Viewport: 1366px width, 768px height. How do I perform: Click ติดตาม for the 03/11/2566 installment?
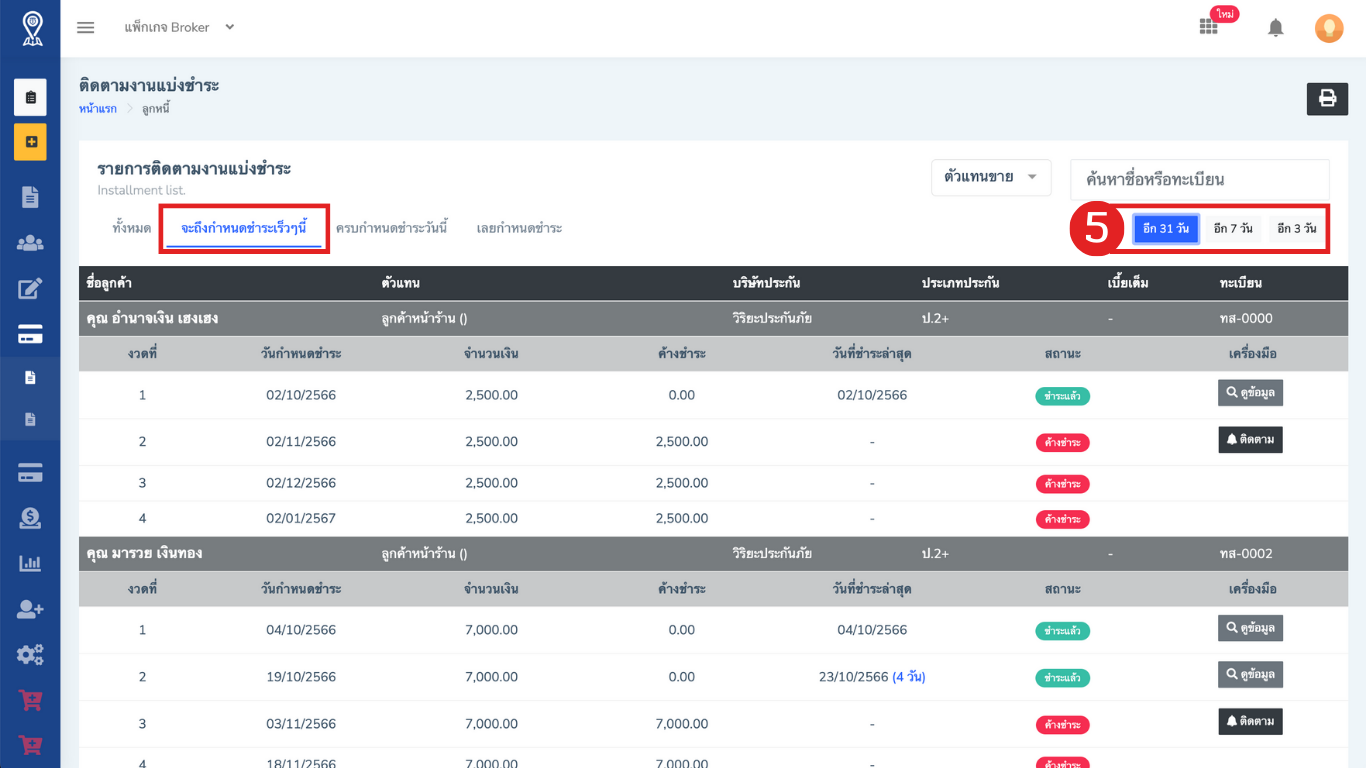click(1250, 722)
